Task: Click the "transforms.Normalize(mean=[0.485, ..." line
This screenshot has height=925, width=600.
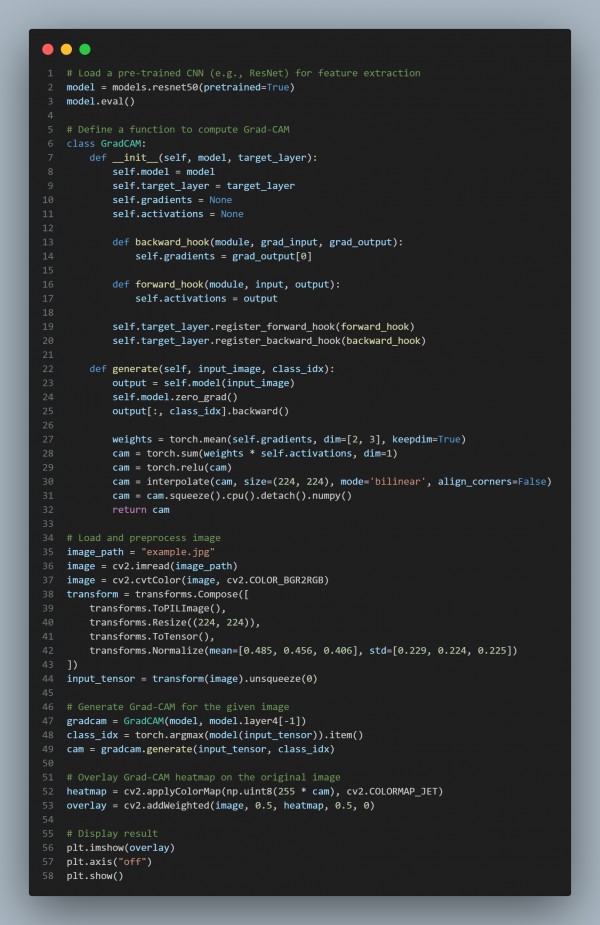Action: click(x=303, y=651)
